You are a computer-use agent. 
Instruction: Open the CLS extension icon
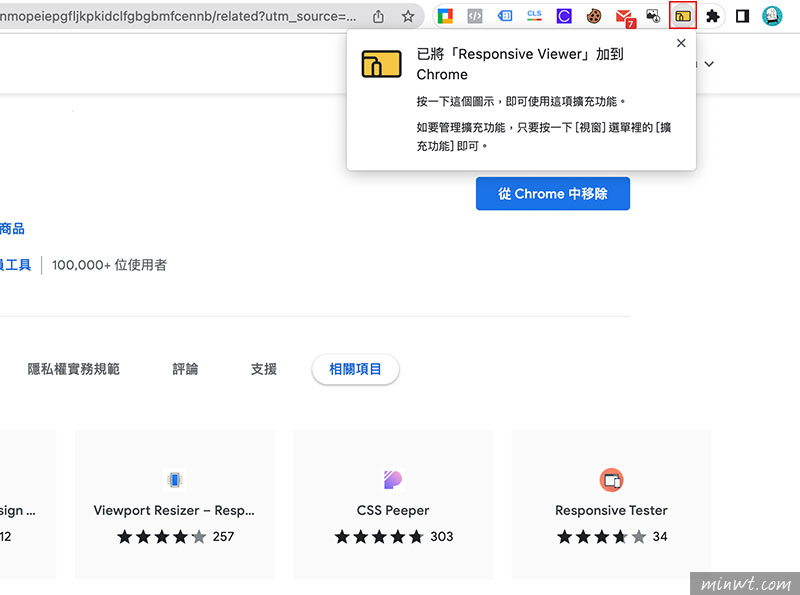click(534, 16)
